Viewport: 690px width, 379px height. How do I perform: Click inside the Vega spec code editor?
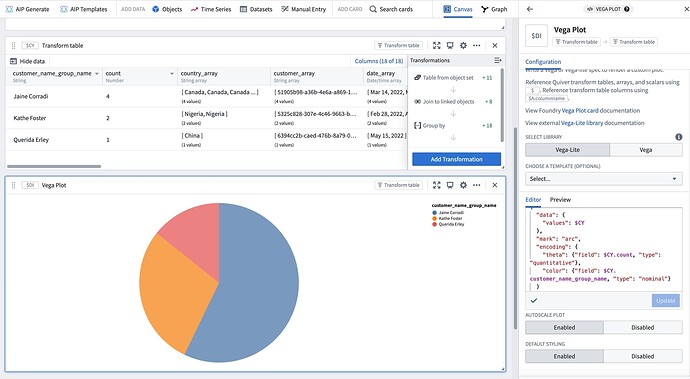604,249
